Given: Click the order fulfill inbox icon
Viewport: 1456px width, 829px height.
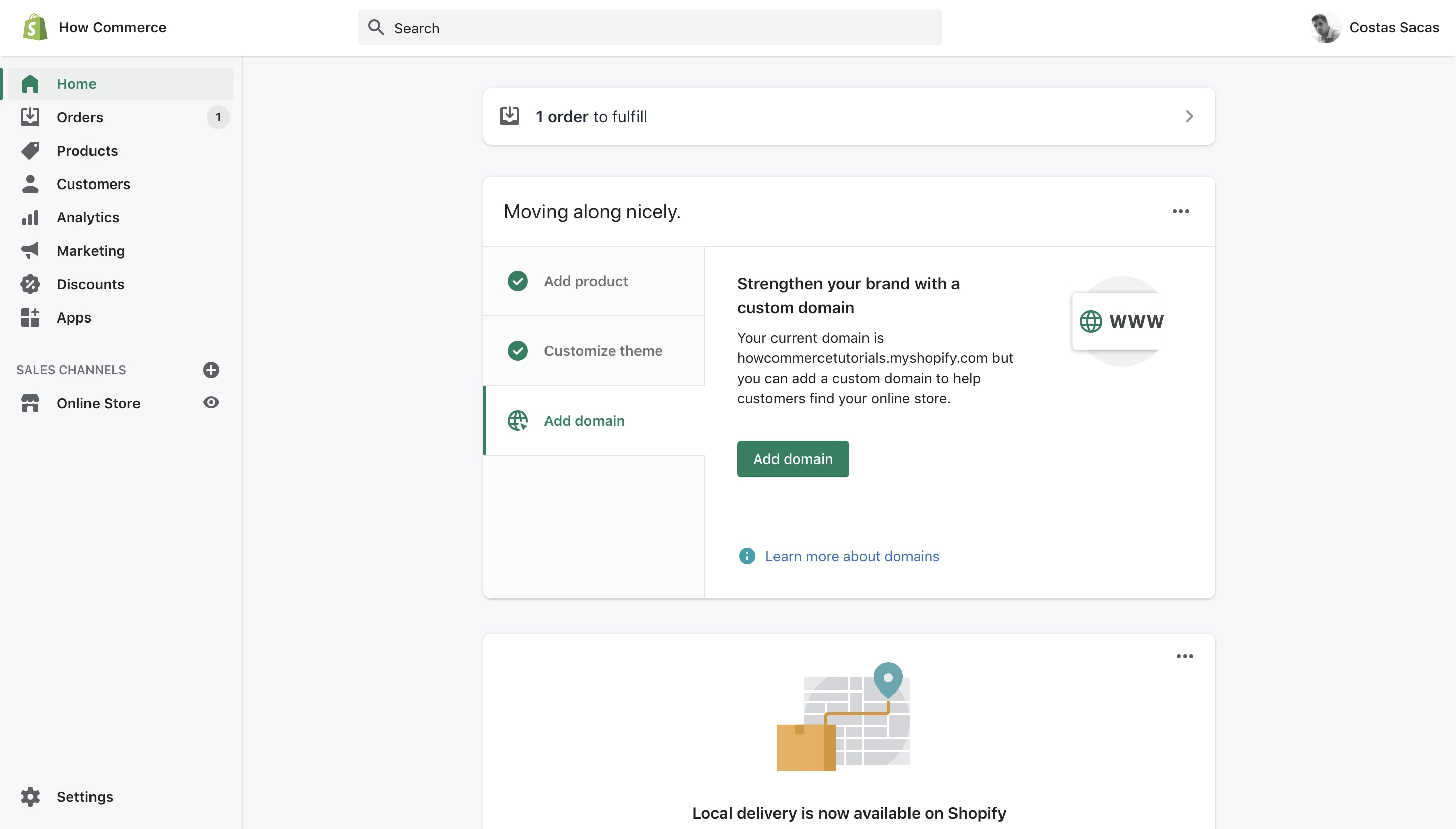Looking at the screenshot, I should pos(510,116).
